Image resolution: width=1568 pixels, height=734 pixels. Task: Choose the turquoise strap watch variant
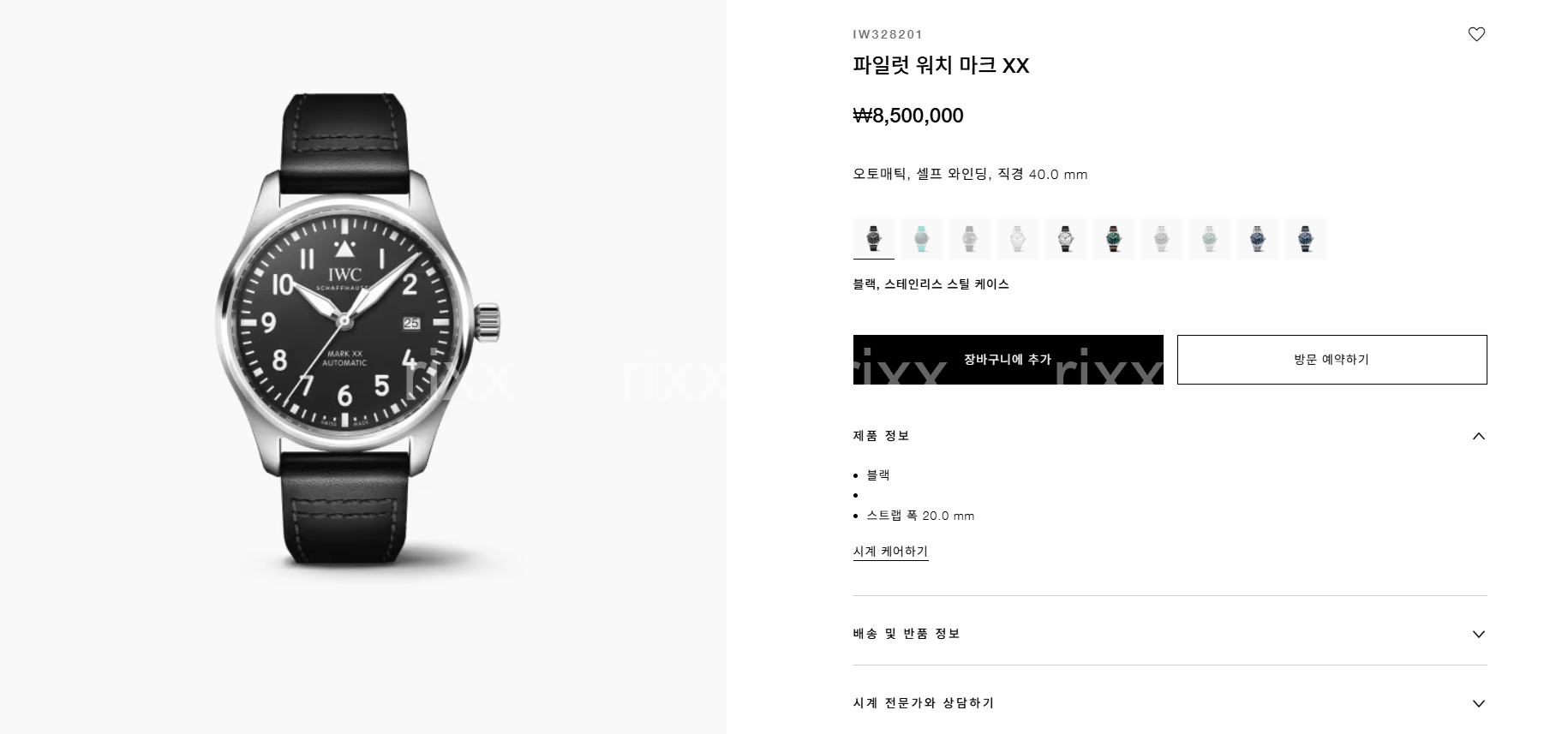(922, 238)
